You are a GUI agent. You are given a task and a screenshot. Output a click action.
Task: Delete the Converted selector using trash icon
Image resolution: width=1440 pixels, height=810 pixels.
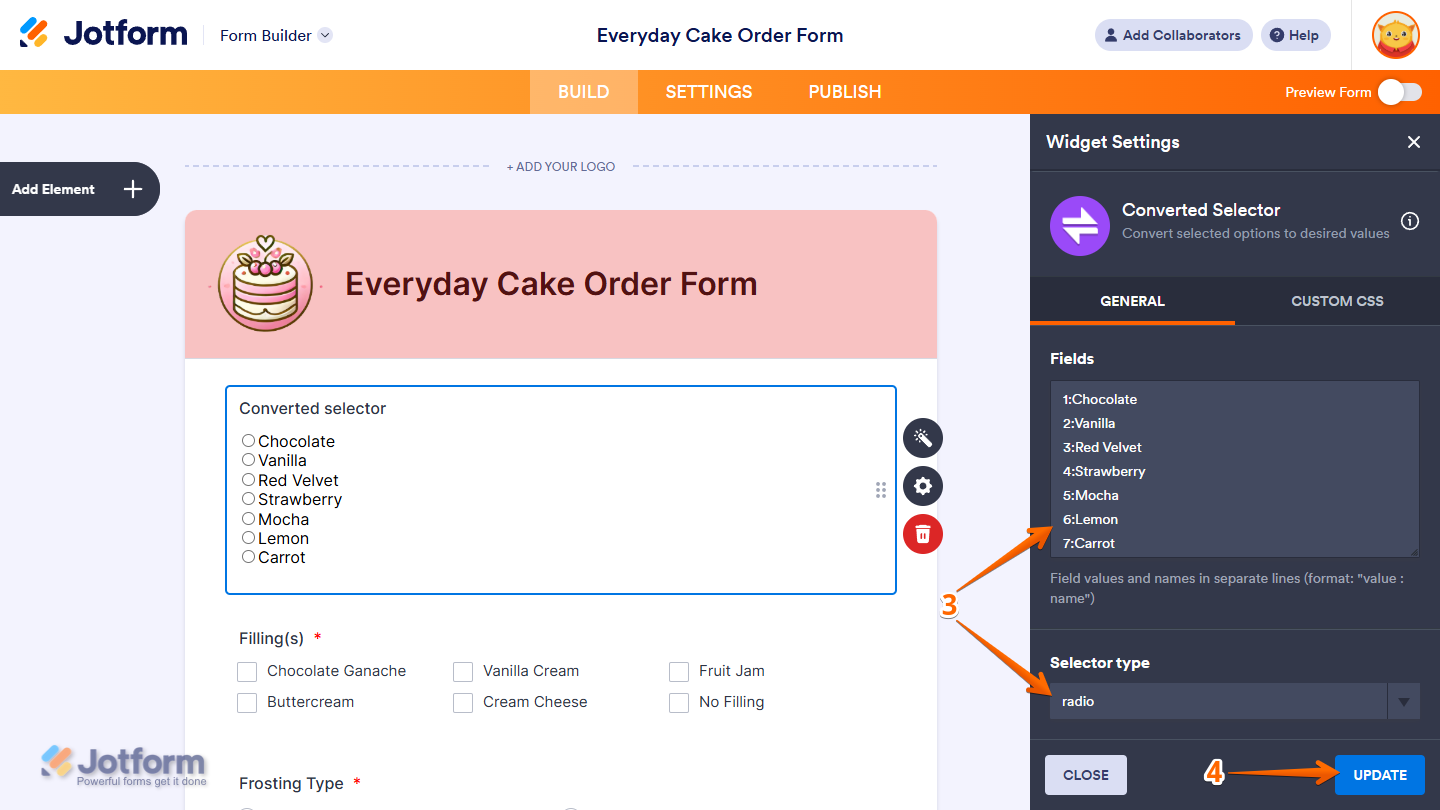pos(922,534)
